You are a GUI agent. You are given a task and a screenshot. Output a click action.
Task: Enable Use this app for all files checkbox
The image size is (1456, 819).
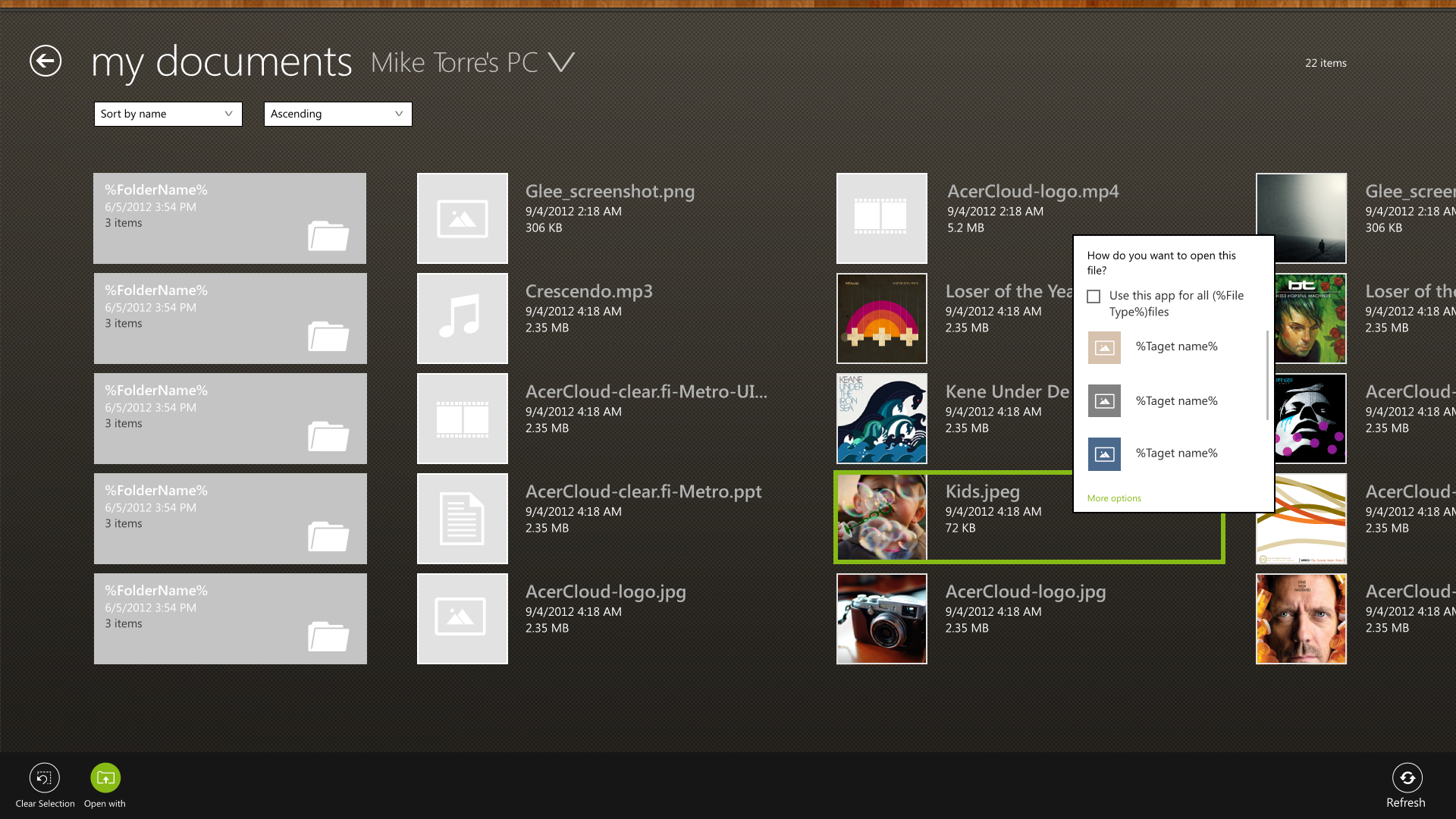(x=1093, y=296)
